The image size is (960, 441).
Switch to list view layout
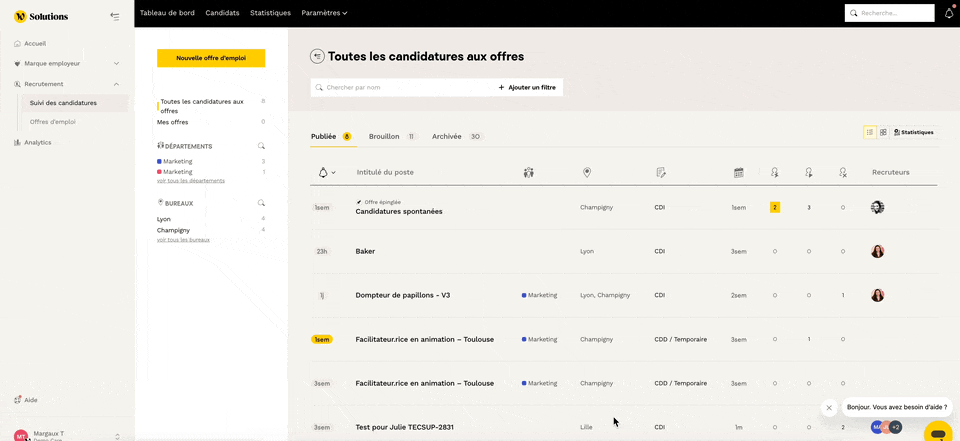point(870,132)
